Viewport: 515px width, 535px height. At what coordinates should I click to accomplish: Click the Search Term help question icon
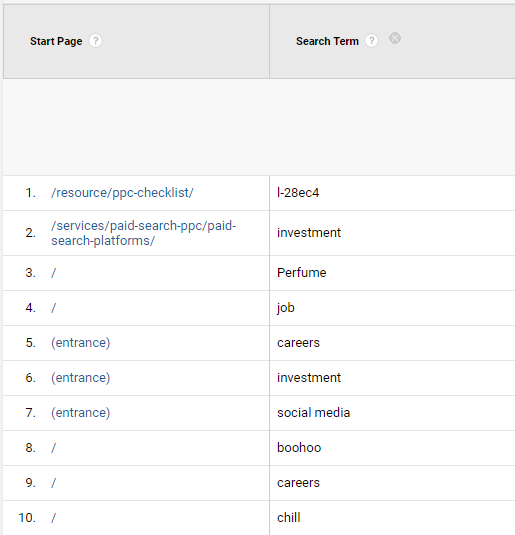pos(372,41)
